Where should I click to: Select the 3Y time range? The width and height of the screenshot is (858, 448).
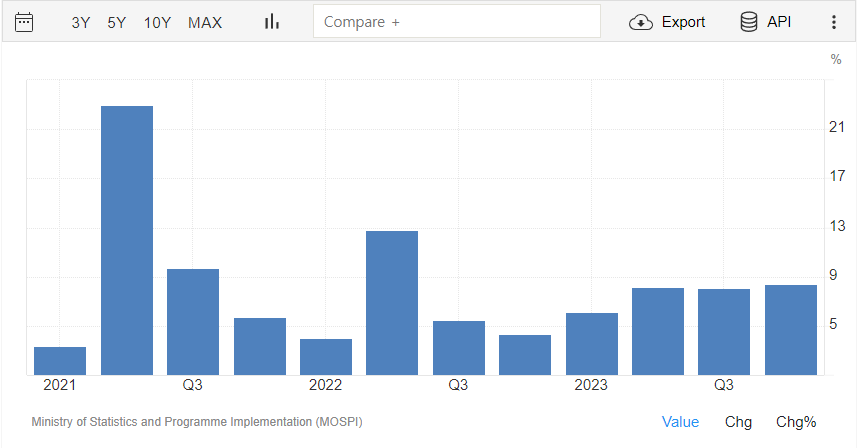coord(80,22)
